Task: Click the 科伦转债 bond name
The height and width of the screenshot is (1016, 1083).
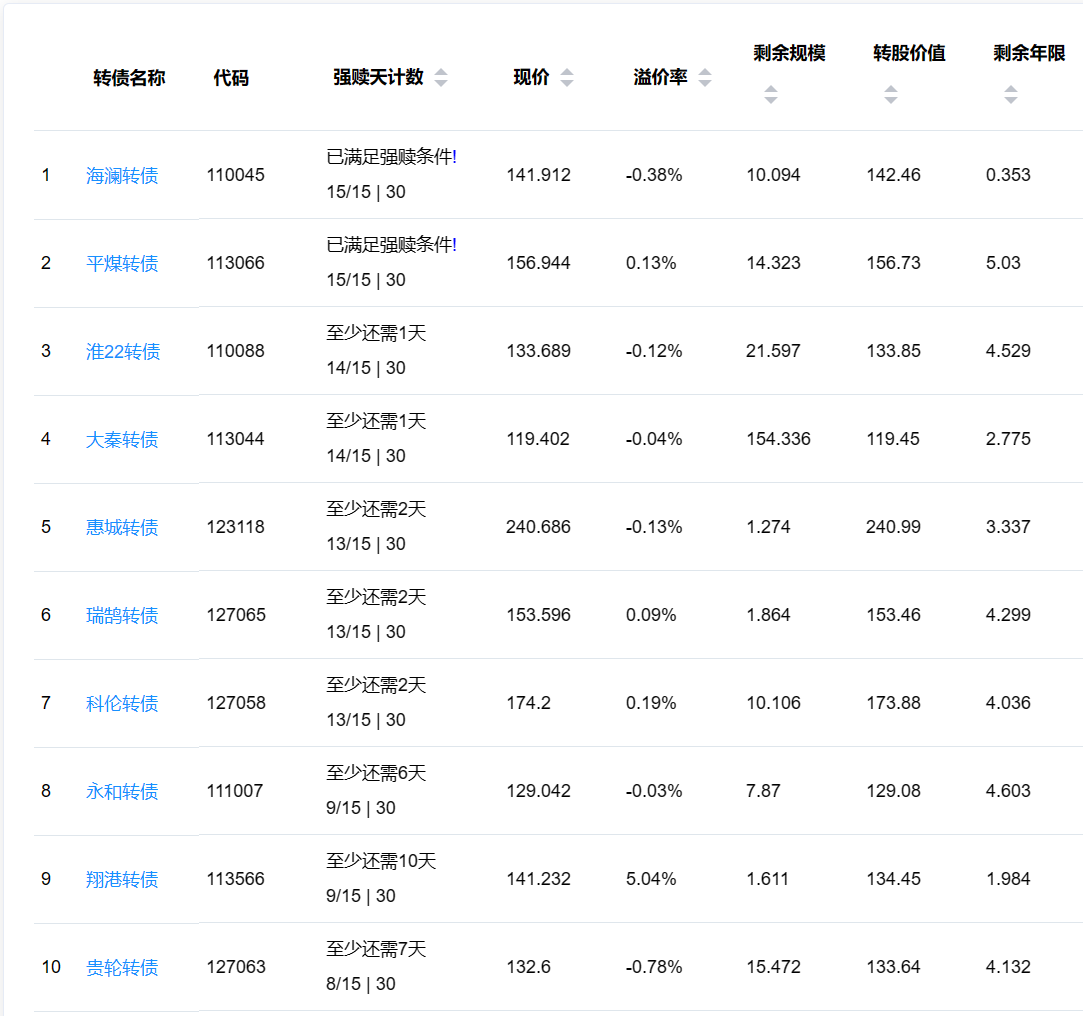Action: coord(122,704)
